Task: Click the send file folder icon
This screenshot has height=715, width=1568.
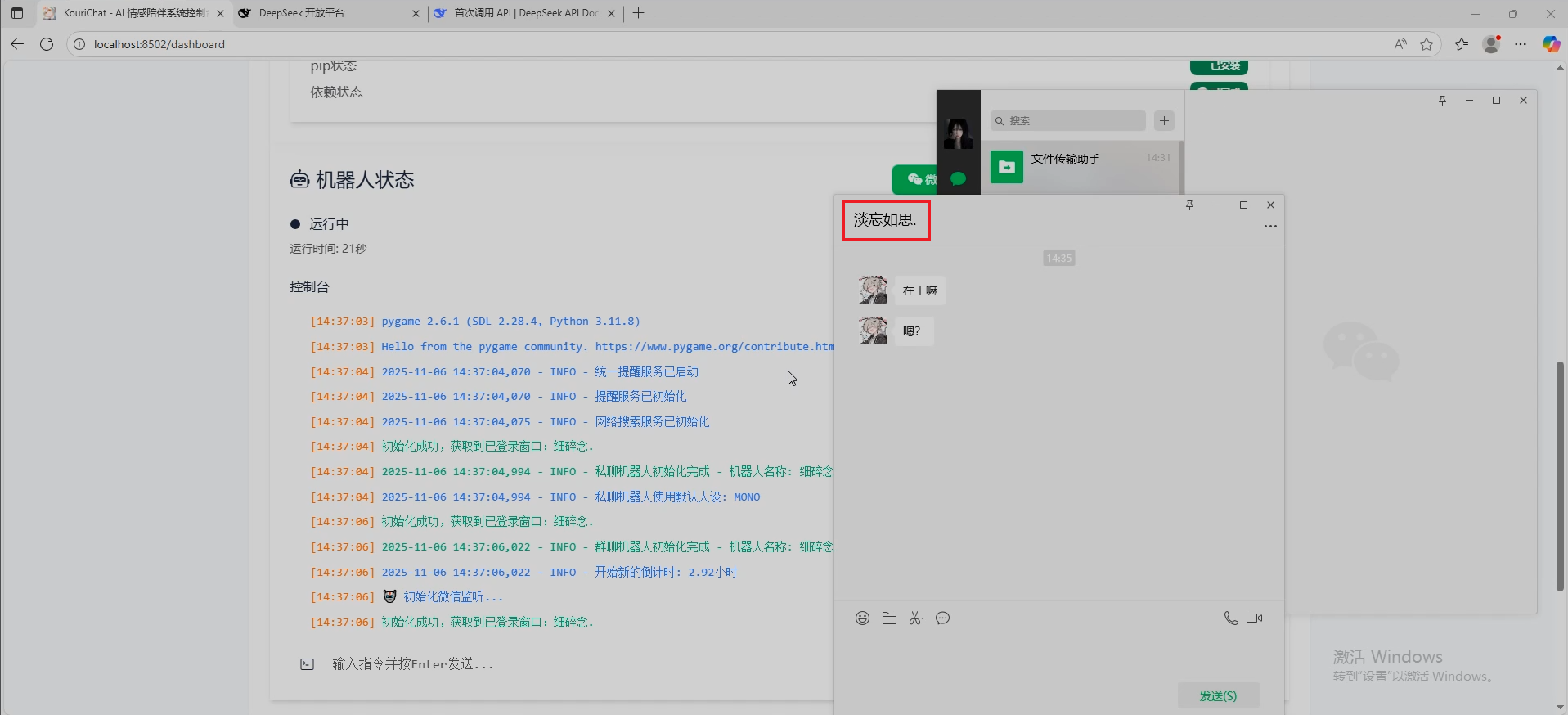Action: [889, 618]
